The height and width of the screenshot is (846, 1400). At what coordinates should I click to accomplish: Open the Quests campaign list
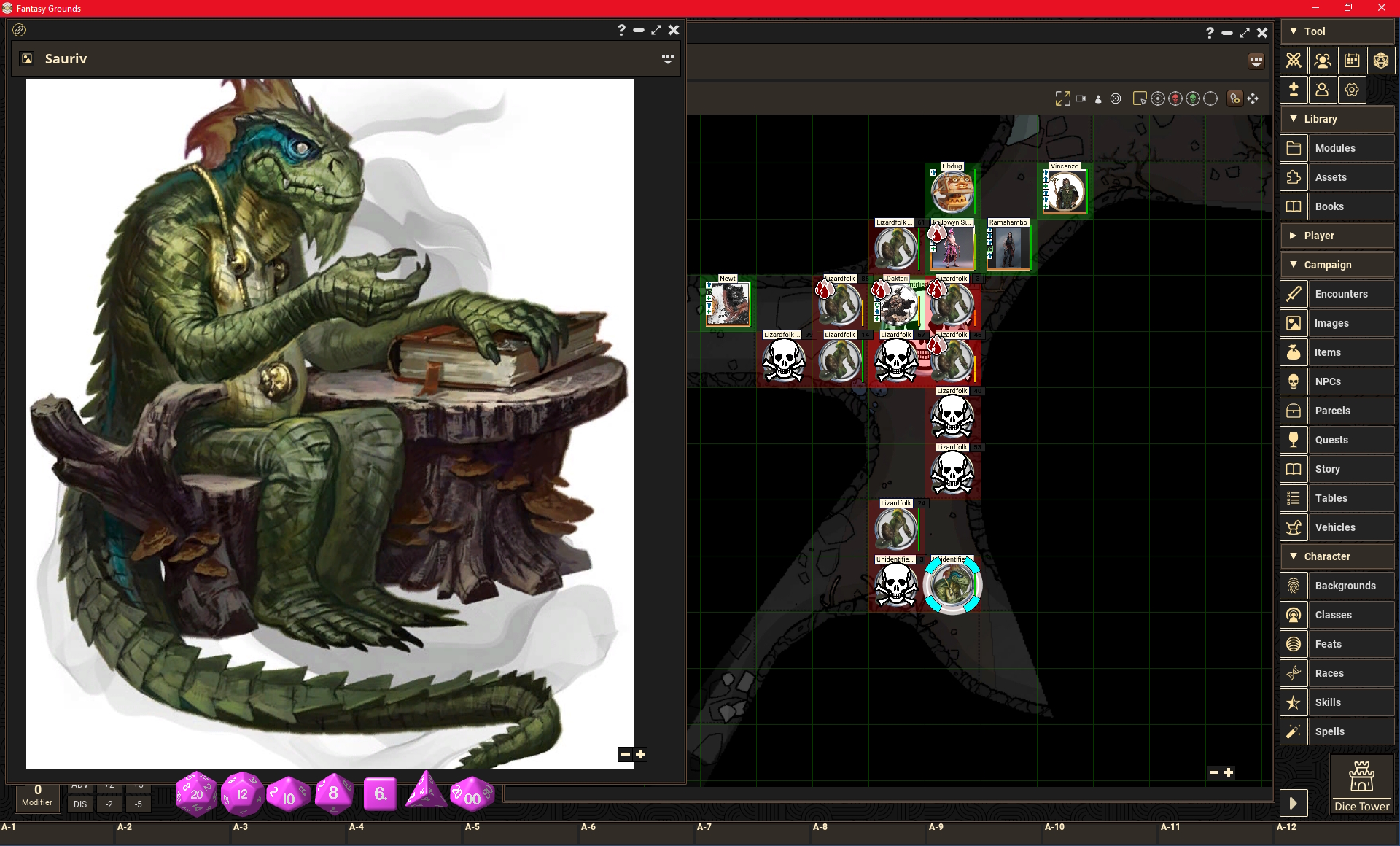pyautogui.click(x=1337, y=440)
